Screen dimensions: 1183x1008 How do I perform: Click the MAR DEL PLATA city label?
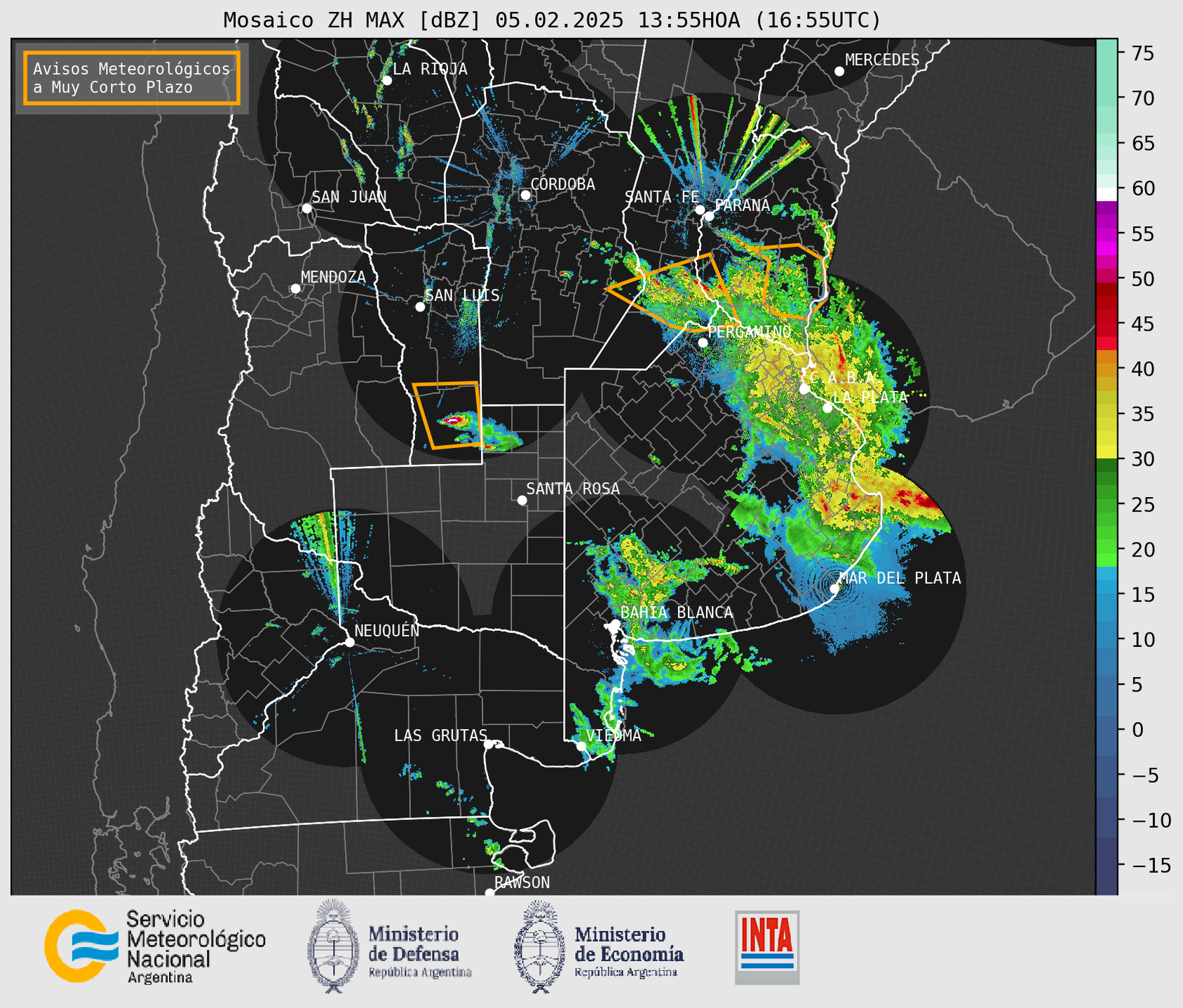900,578
